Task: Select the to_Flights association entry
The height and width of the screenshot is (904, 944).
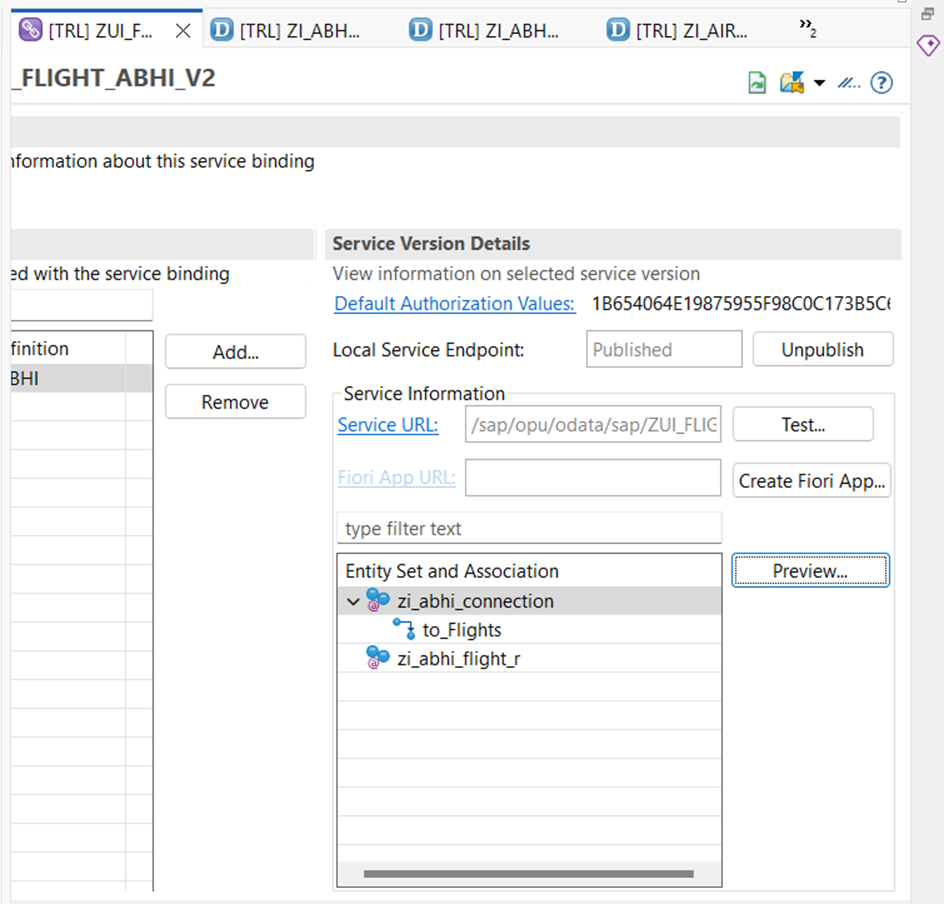Action: [461, 630]
